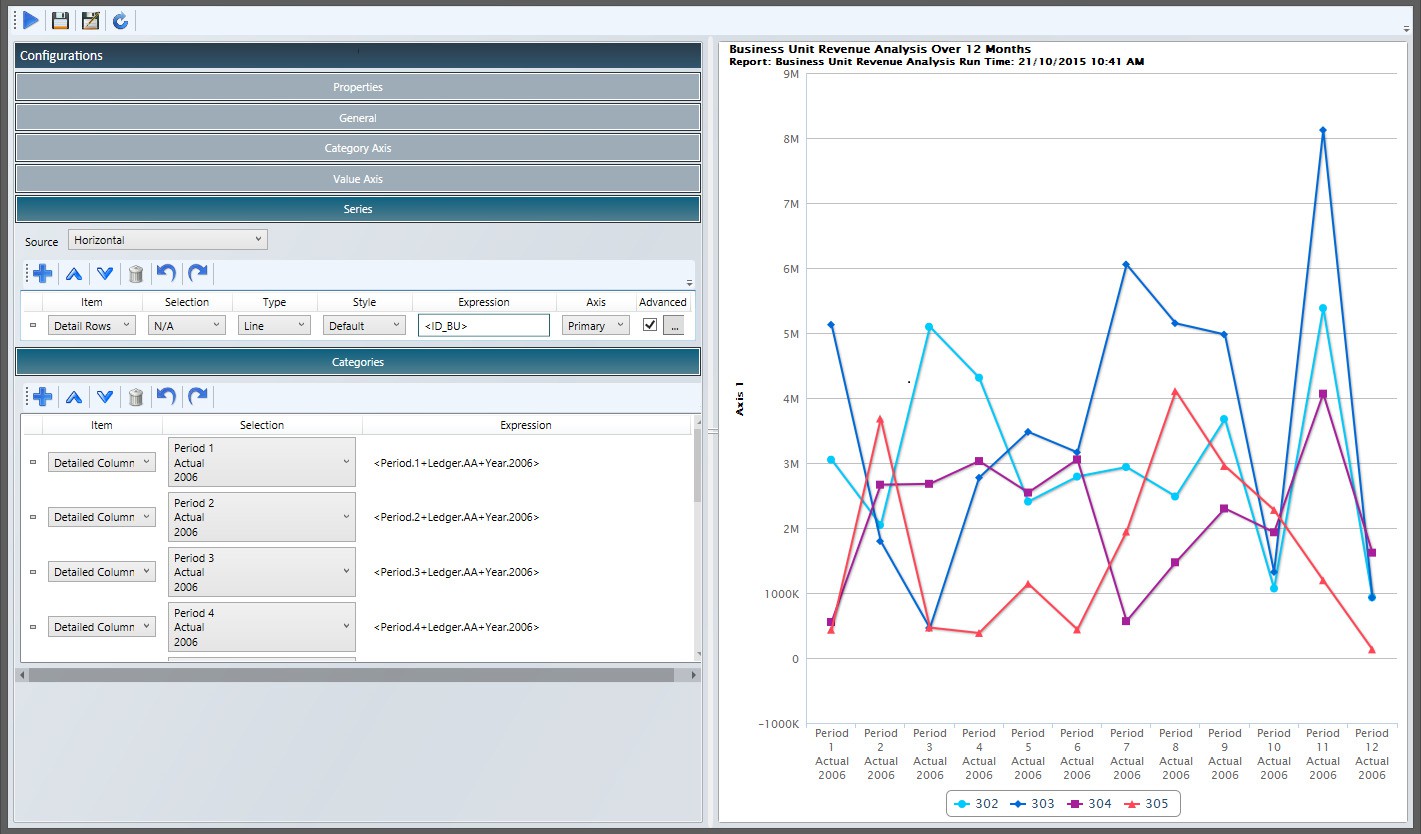This screenshot has height=834, width=1421.
Task: Collapse the Categories section header
Action: coord(358,362)
